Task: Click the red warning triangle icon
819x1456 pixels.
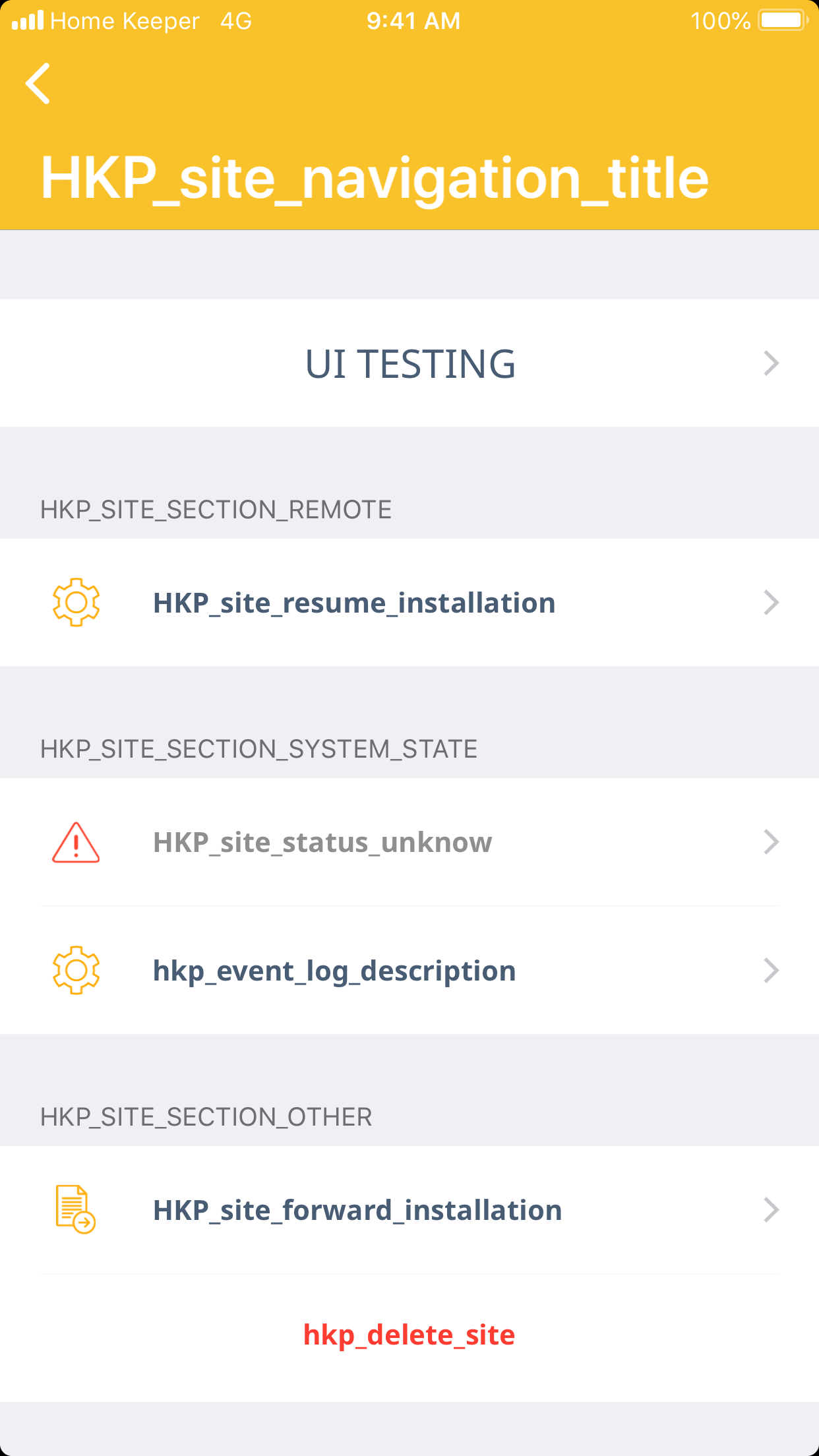Action: [x=76, y=842]
